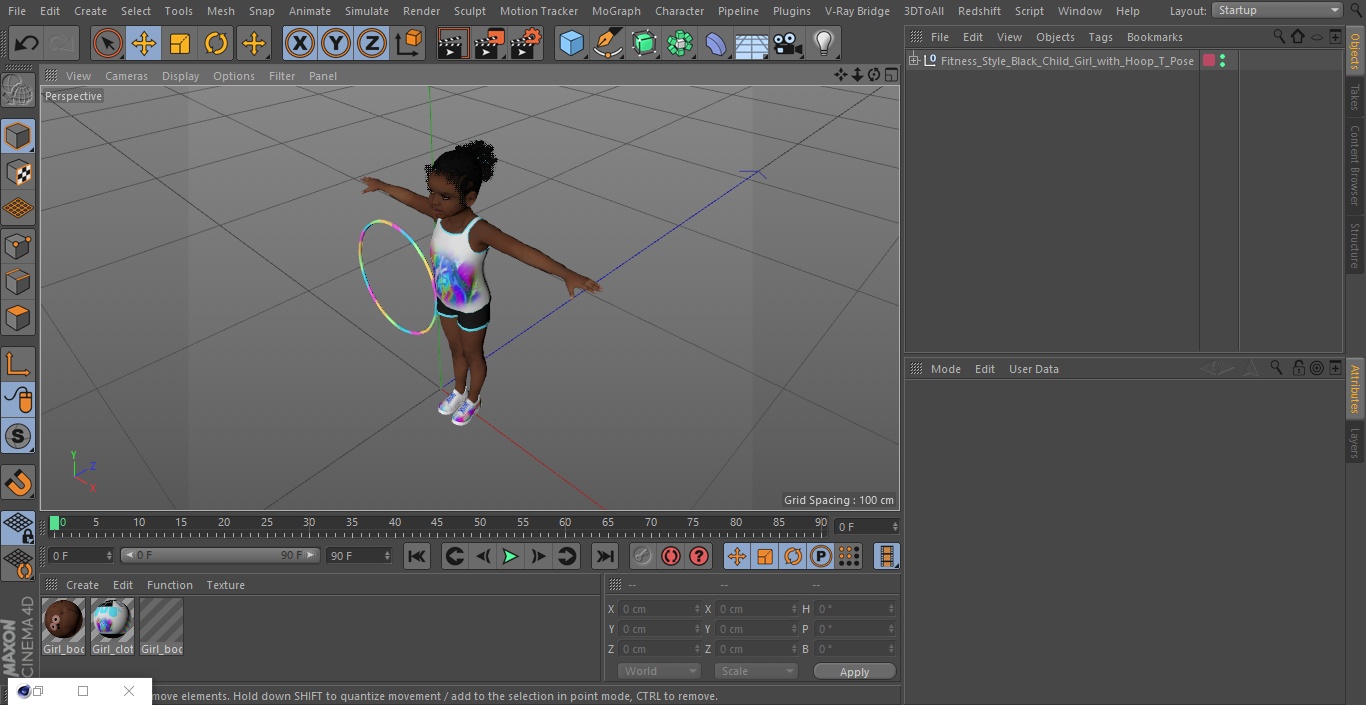Switch to Texture mode

pyautogui.click(x=18, y=173)
